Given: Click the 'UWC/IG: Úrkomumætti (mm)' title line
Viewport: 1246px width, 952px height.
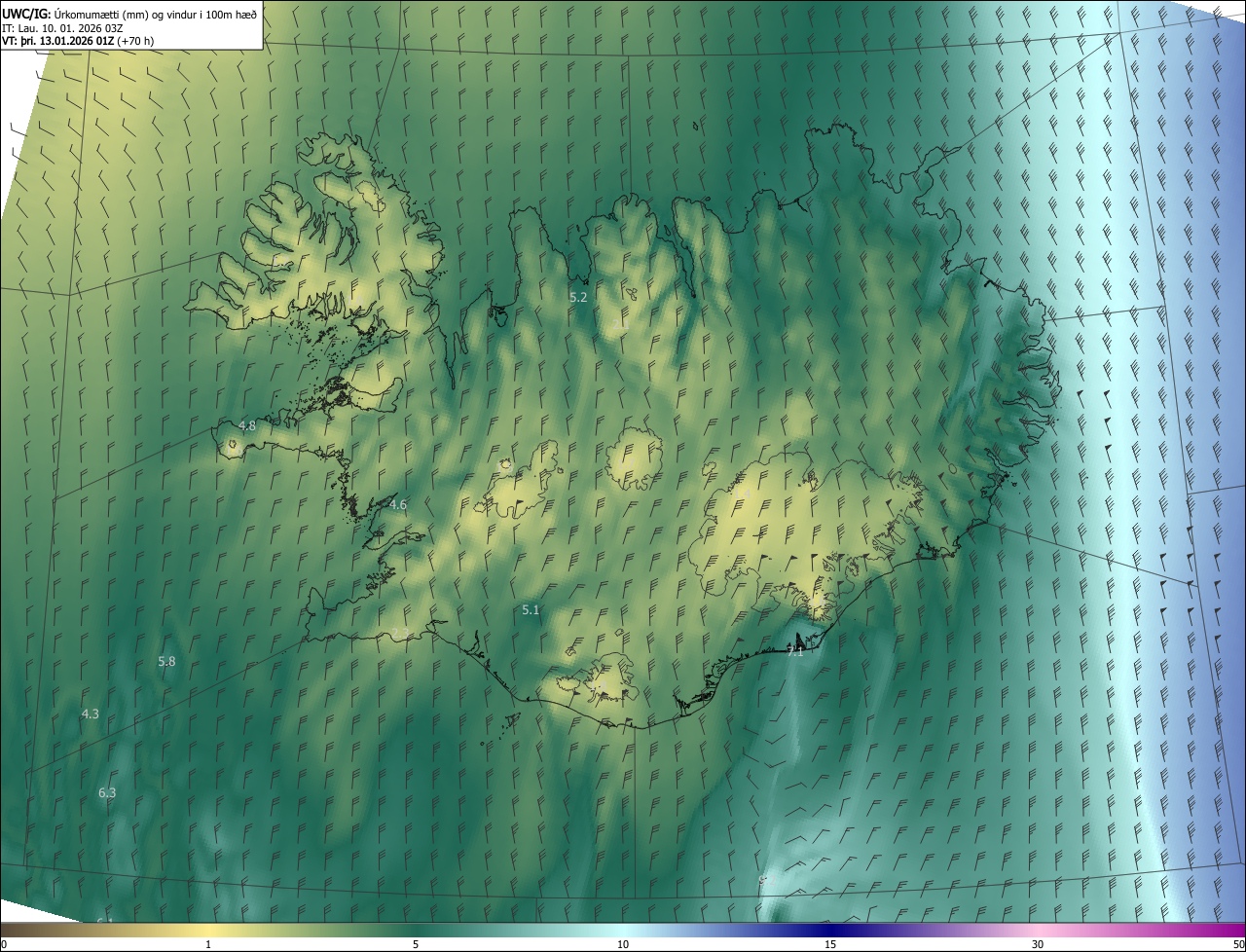Looking at the screenshot, I should pyautogui.click(x=129, y=14).
